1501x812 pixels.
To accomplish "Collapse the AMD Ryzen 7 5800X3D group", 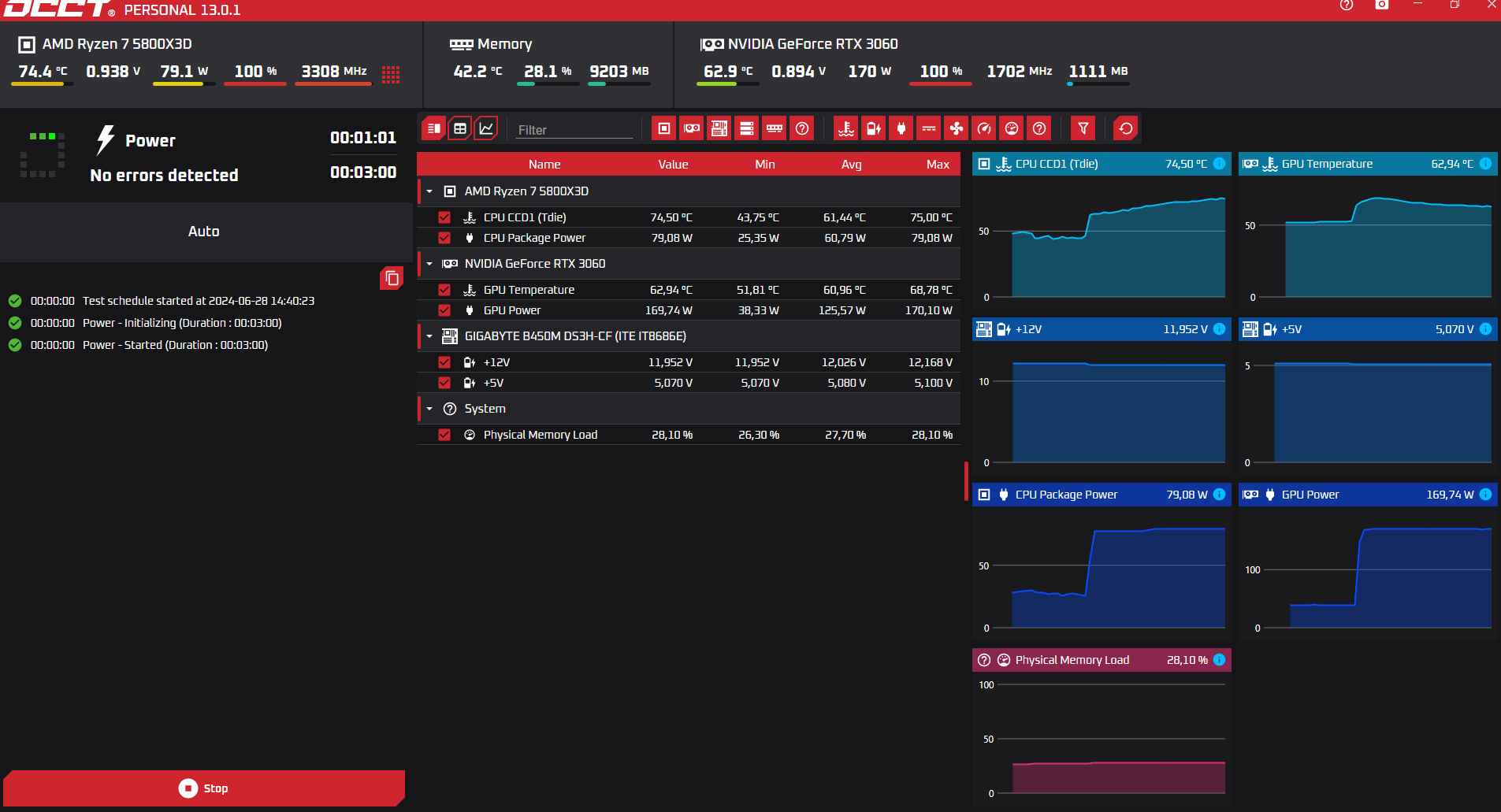I will pyautogui.click(x=429, y=191).
